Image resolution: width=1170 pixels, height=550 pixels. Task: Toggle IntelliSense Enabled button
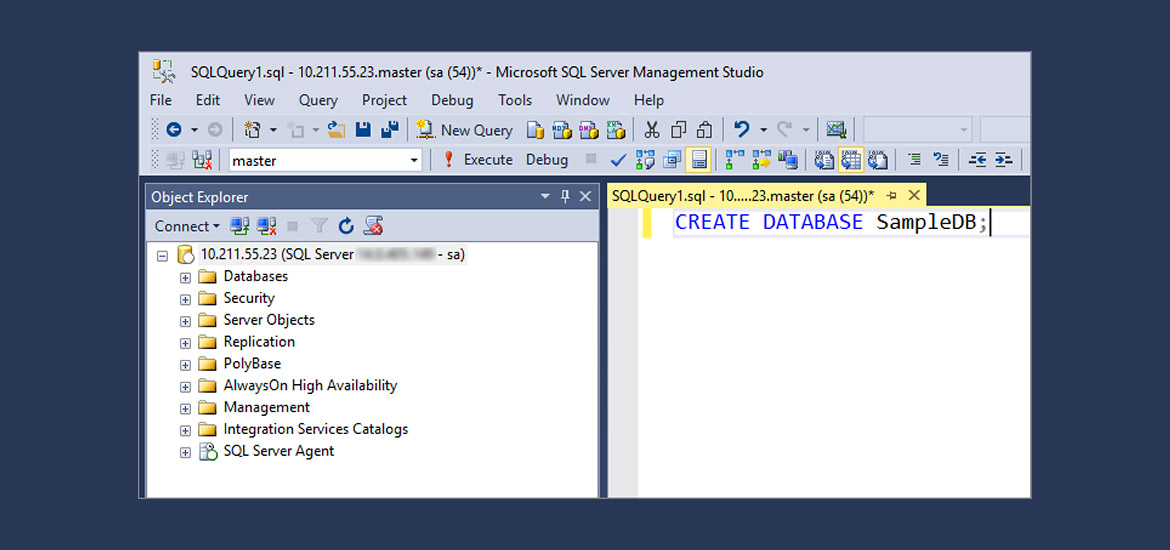[698, 160]
